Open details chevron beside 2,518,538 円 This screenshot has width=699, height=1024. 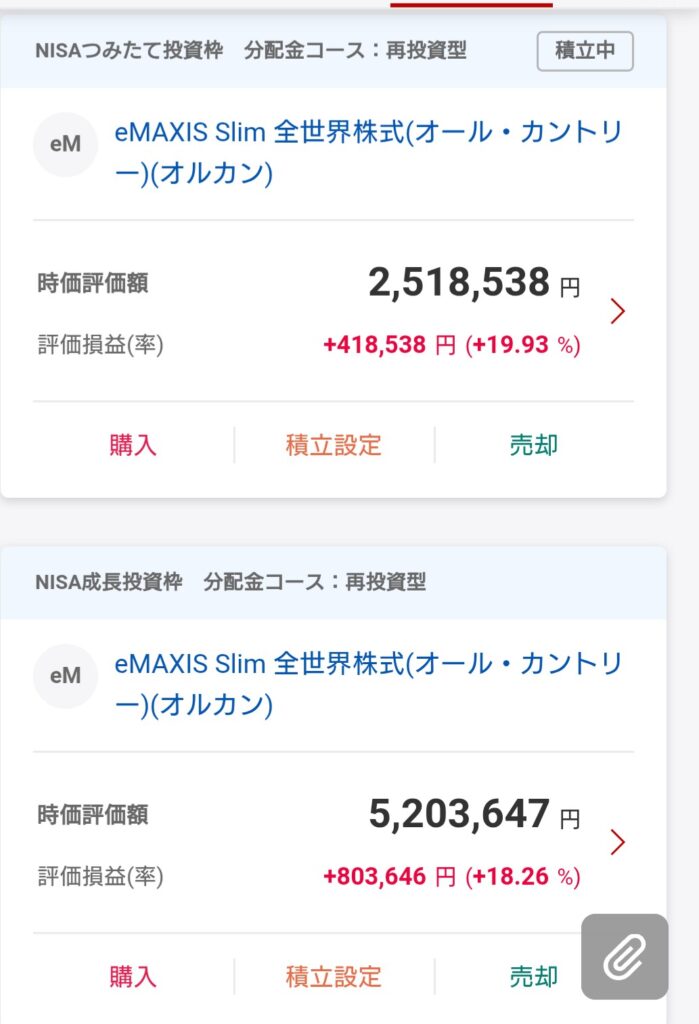coord(617,312)
